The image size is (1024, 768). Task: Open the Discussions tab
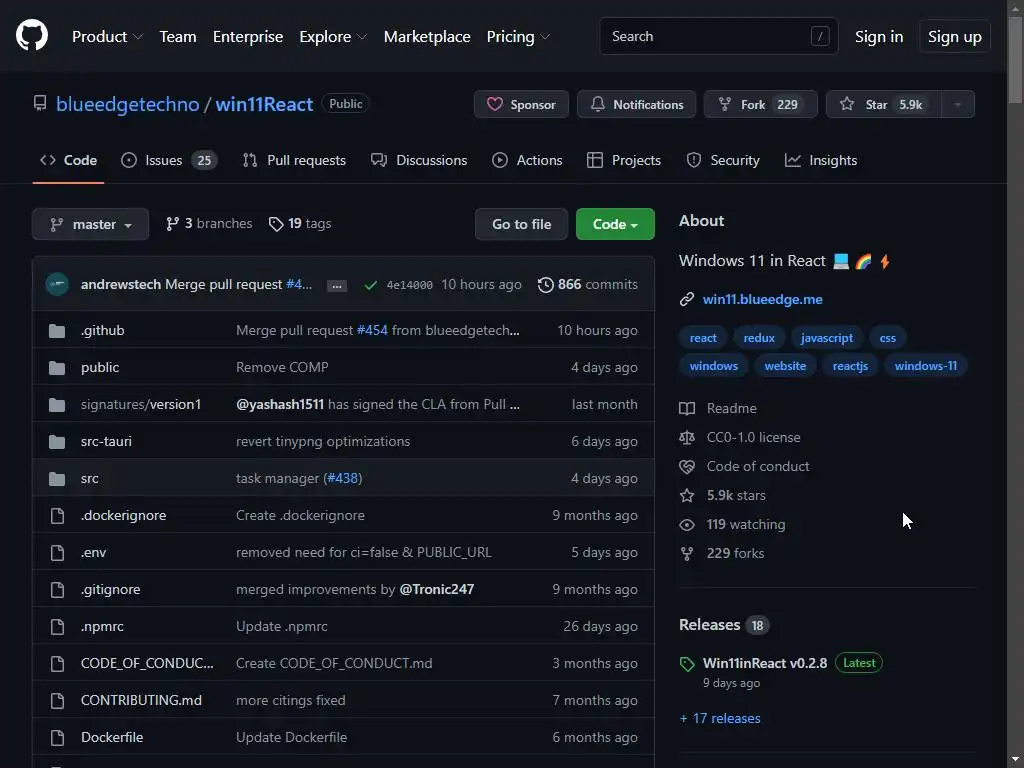tap(419, 160)
